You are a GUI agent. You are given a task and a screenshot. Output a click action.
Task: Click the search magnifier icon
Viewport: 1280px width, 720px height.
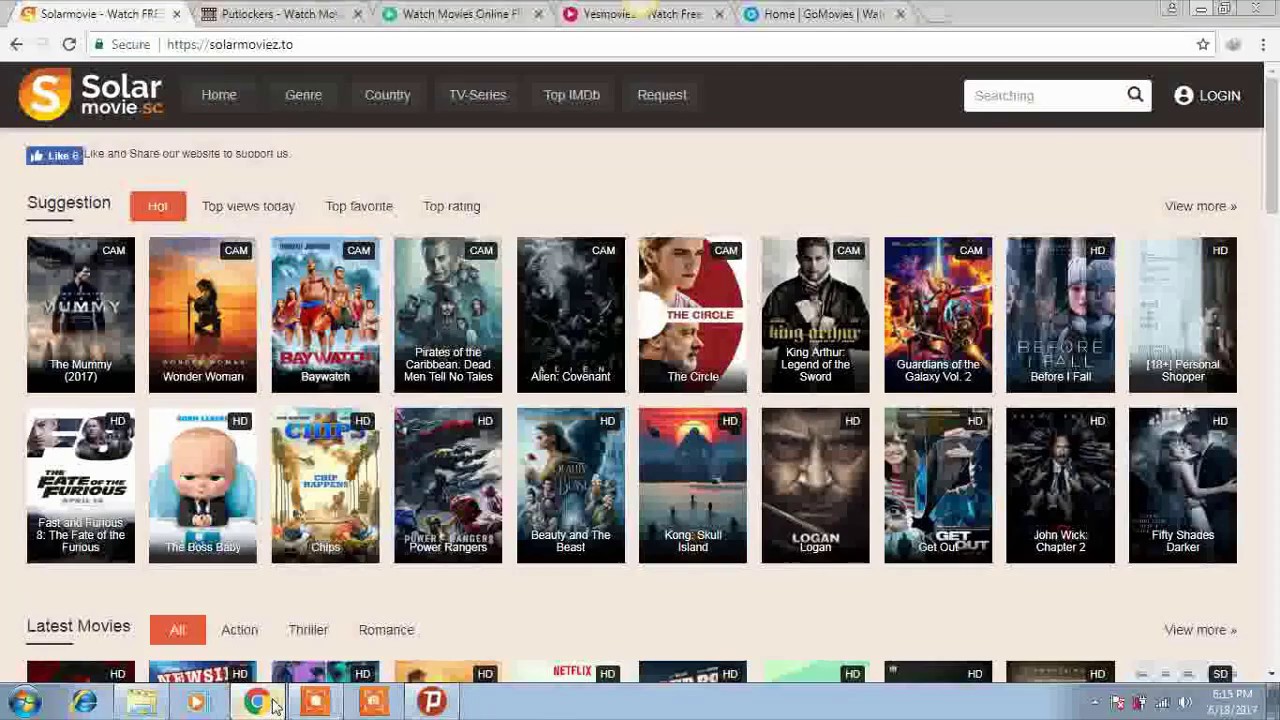[x=1135, y=95]
